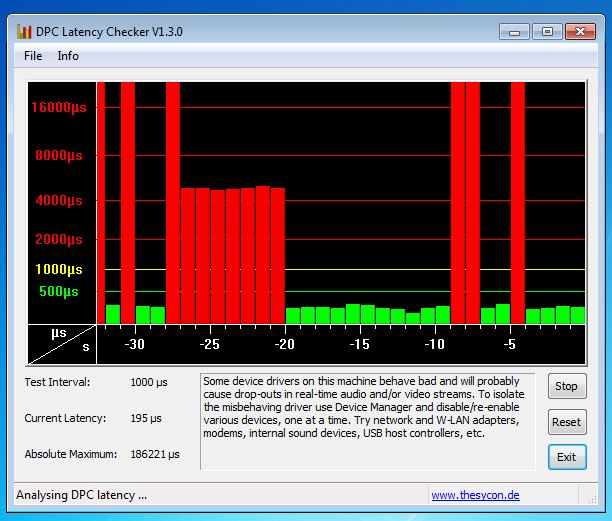
Task: Click the Stop button
Action: [x=567, y=386]
